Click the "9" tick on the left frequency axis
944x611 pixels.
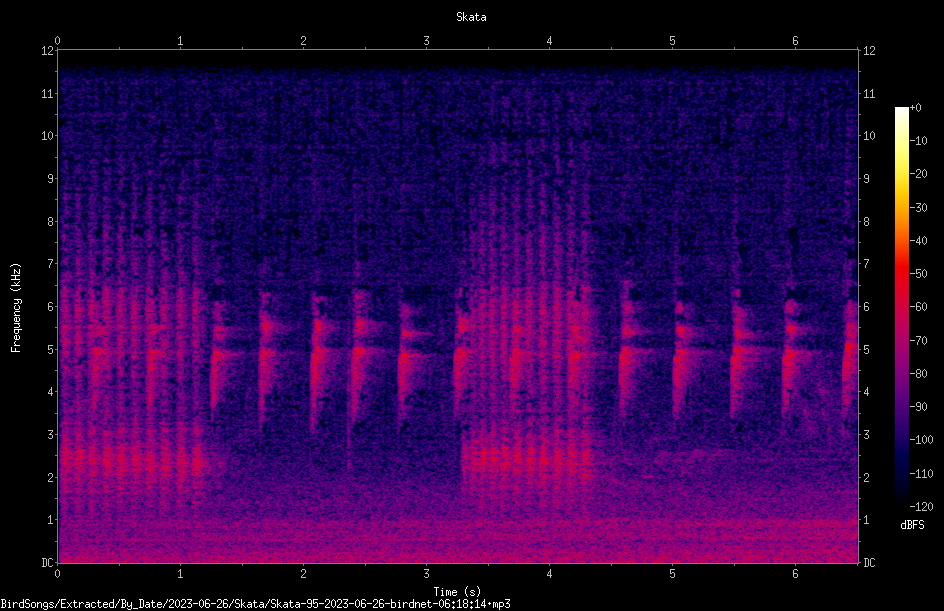[50, 179]
